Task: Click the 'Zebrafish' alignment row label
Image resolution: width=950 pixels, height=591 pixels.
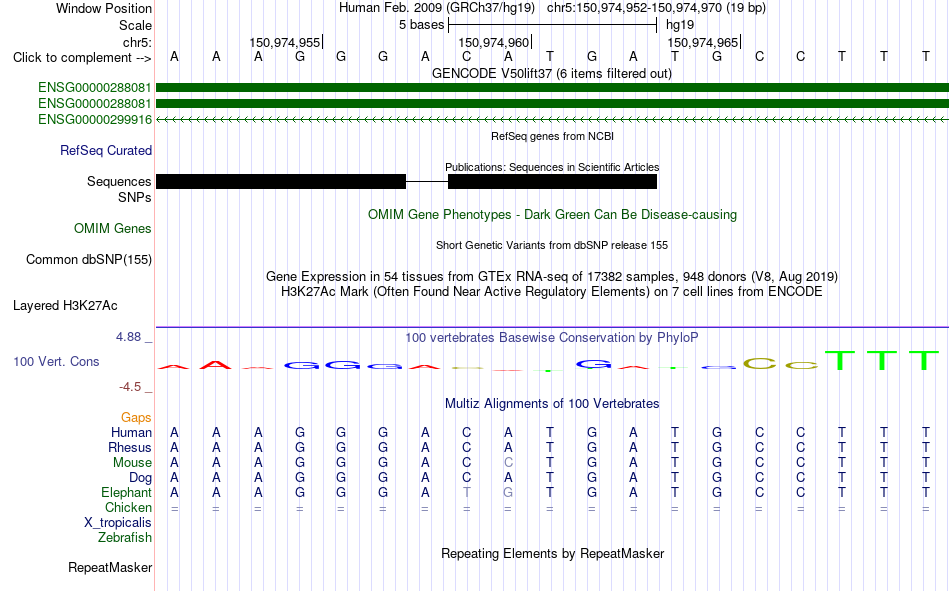Action: 125,538
